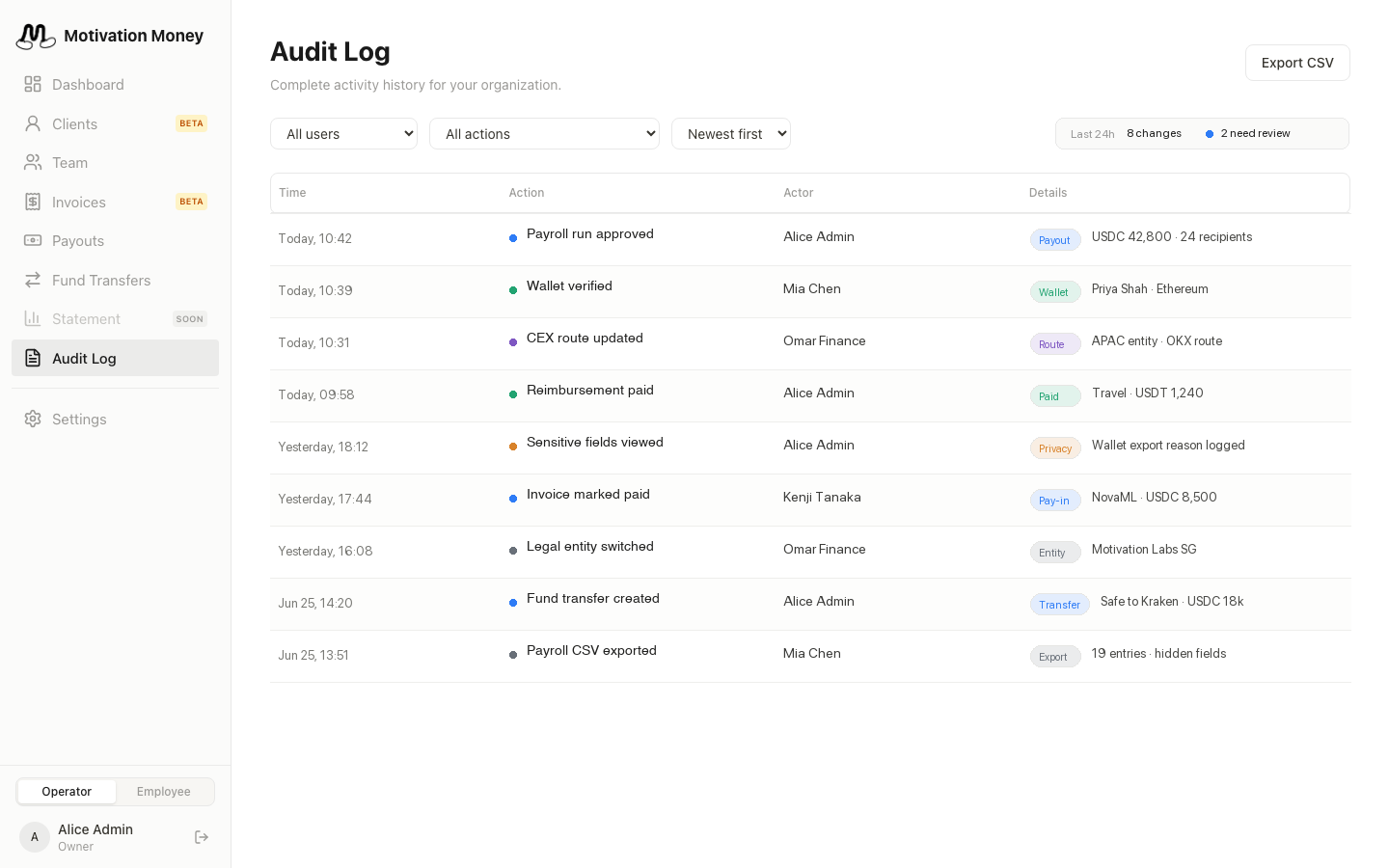Click the Entity tag badge
The image size is (1389, 868).
pyautogui.click(x=1054, y=553)
